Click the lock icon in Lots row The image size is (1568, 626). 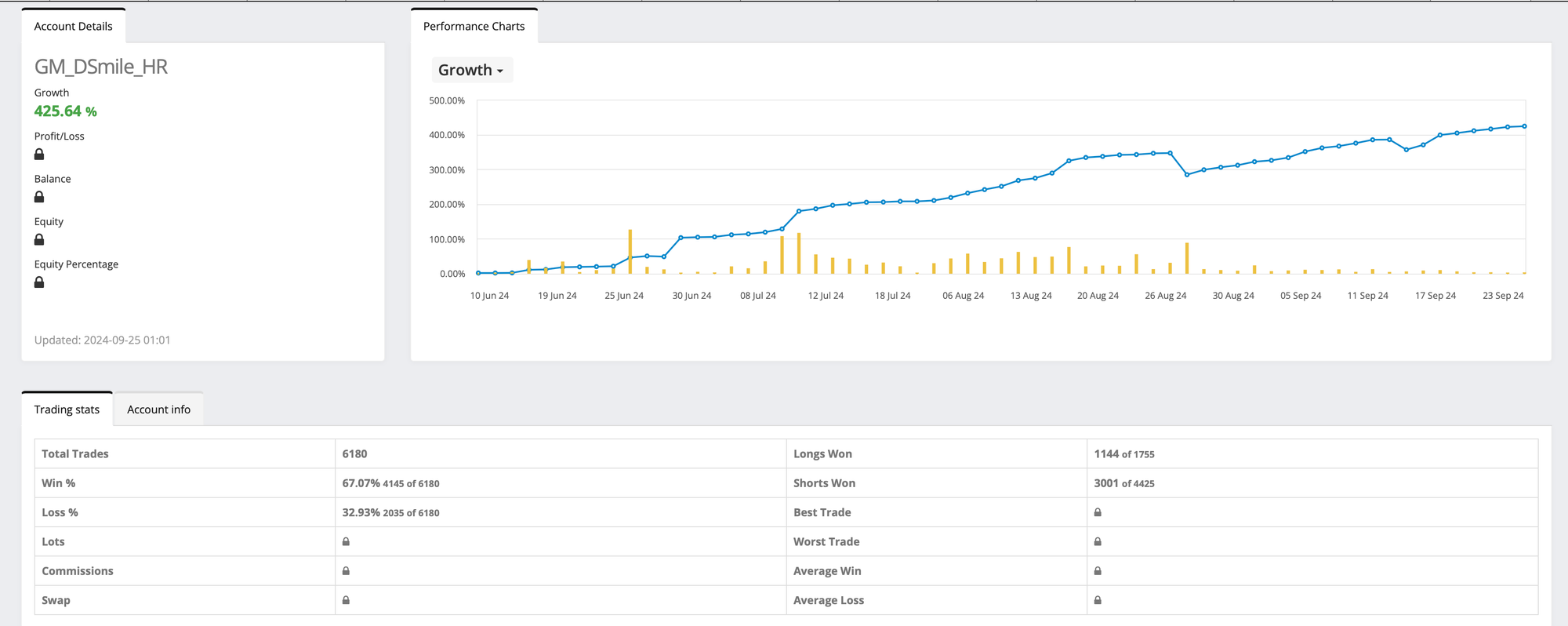click(x=346, y=542)
